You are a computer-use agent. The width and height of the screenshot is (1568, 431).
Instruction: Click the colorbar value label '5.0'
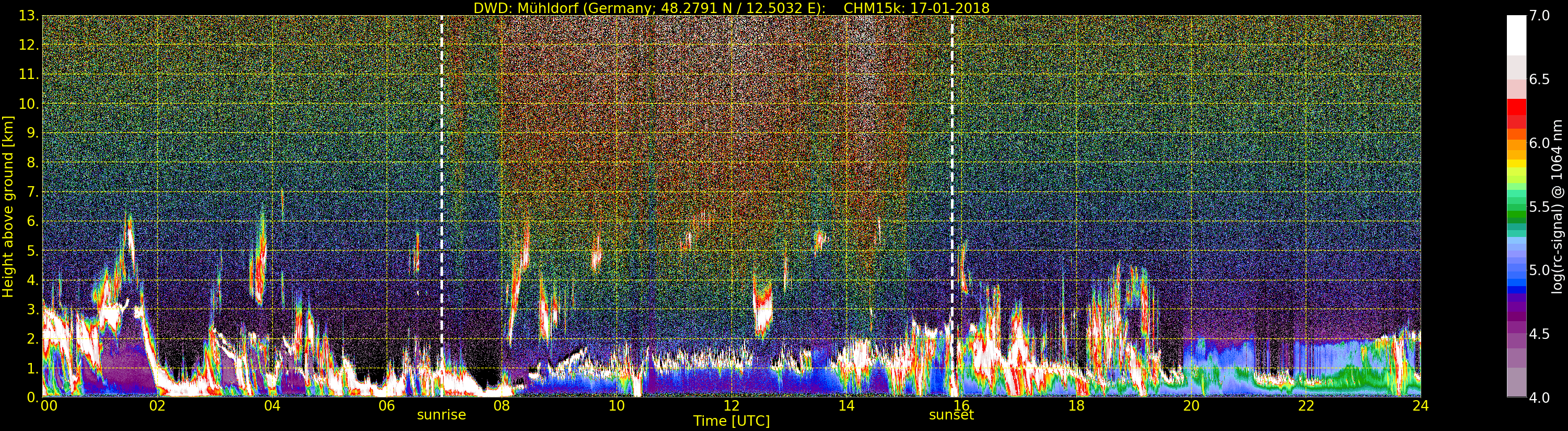1539,270
